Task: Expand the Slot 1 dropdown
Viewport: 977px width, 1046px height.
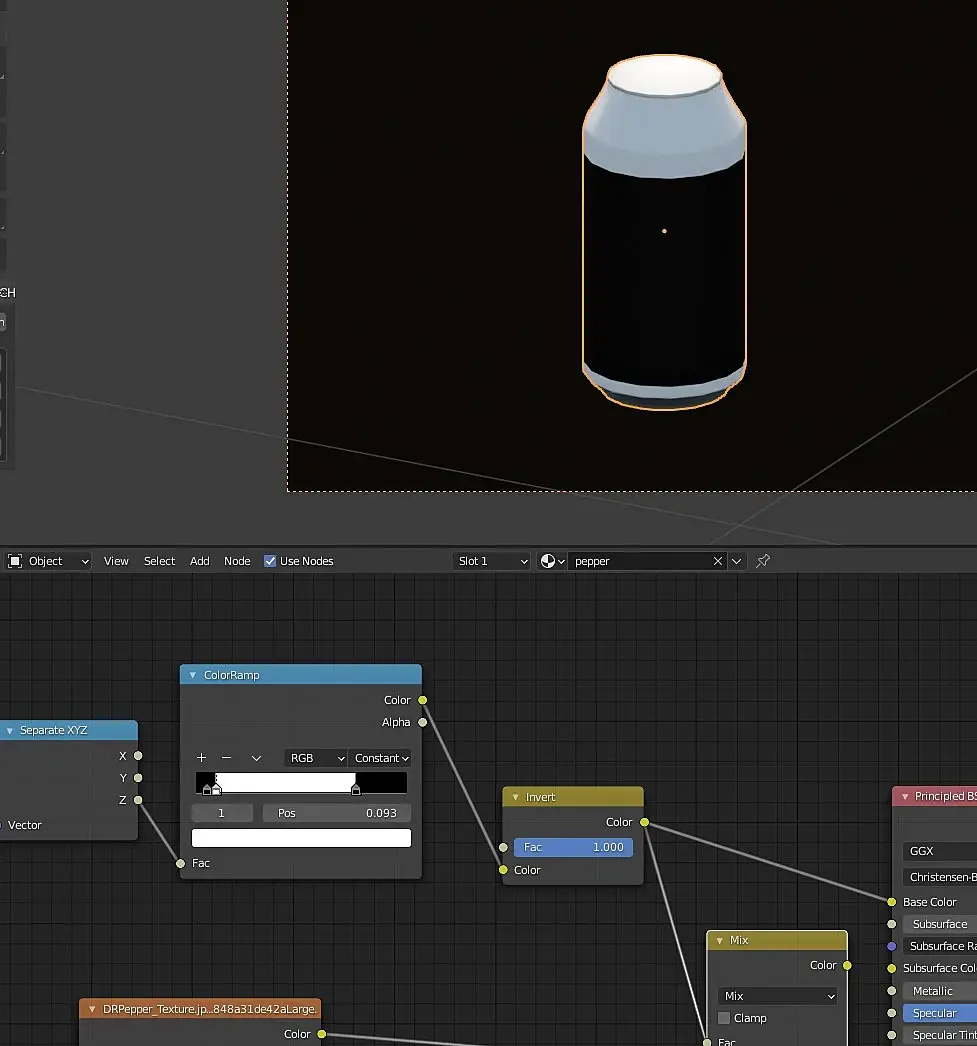Action: pos(491,561)
